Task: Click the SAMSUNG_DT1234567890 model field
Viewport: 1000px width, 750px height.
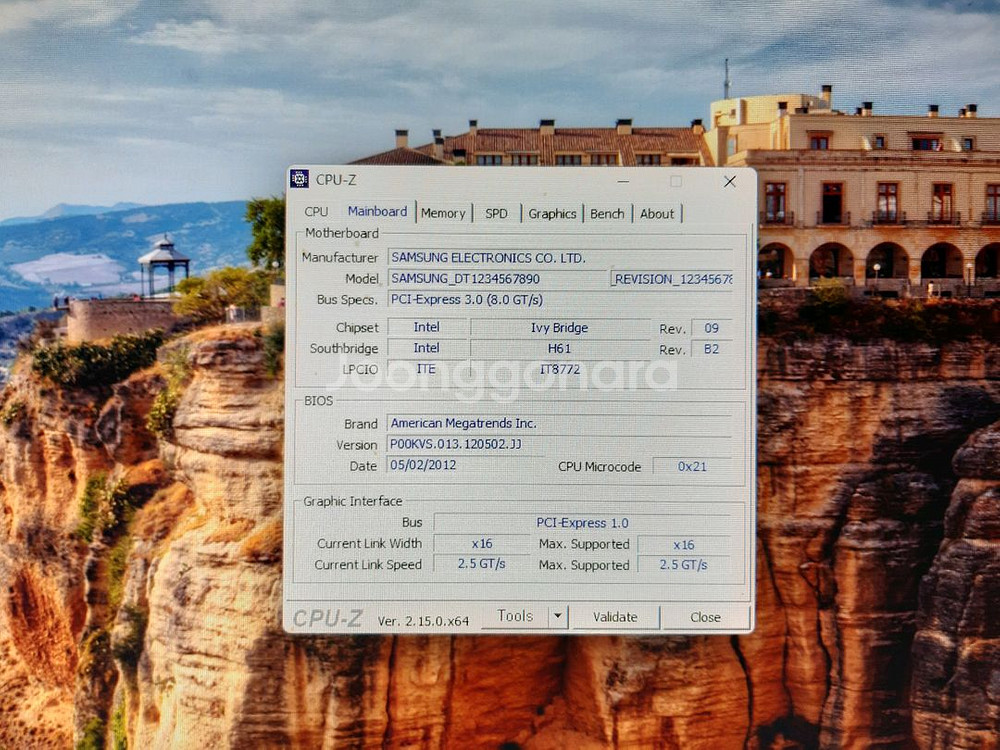Action: point(497,279)
